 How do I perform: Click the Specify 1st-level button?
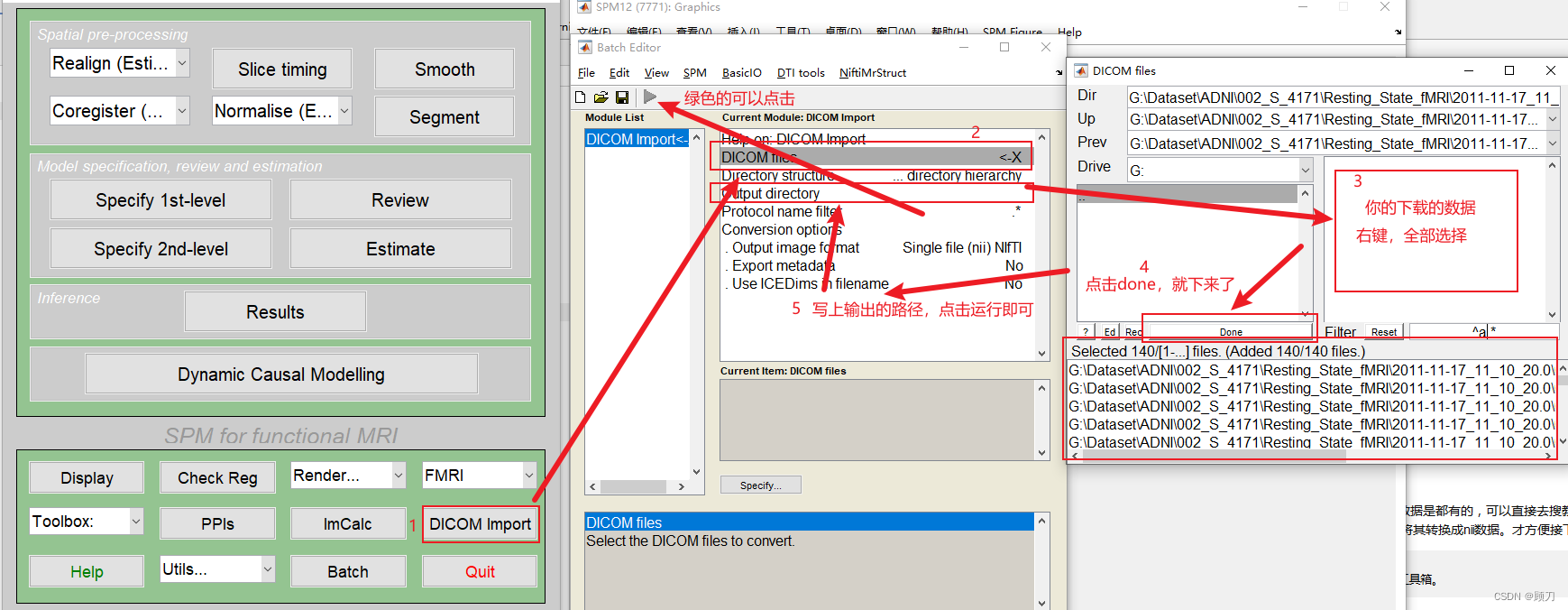[x=160, y=200]
